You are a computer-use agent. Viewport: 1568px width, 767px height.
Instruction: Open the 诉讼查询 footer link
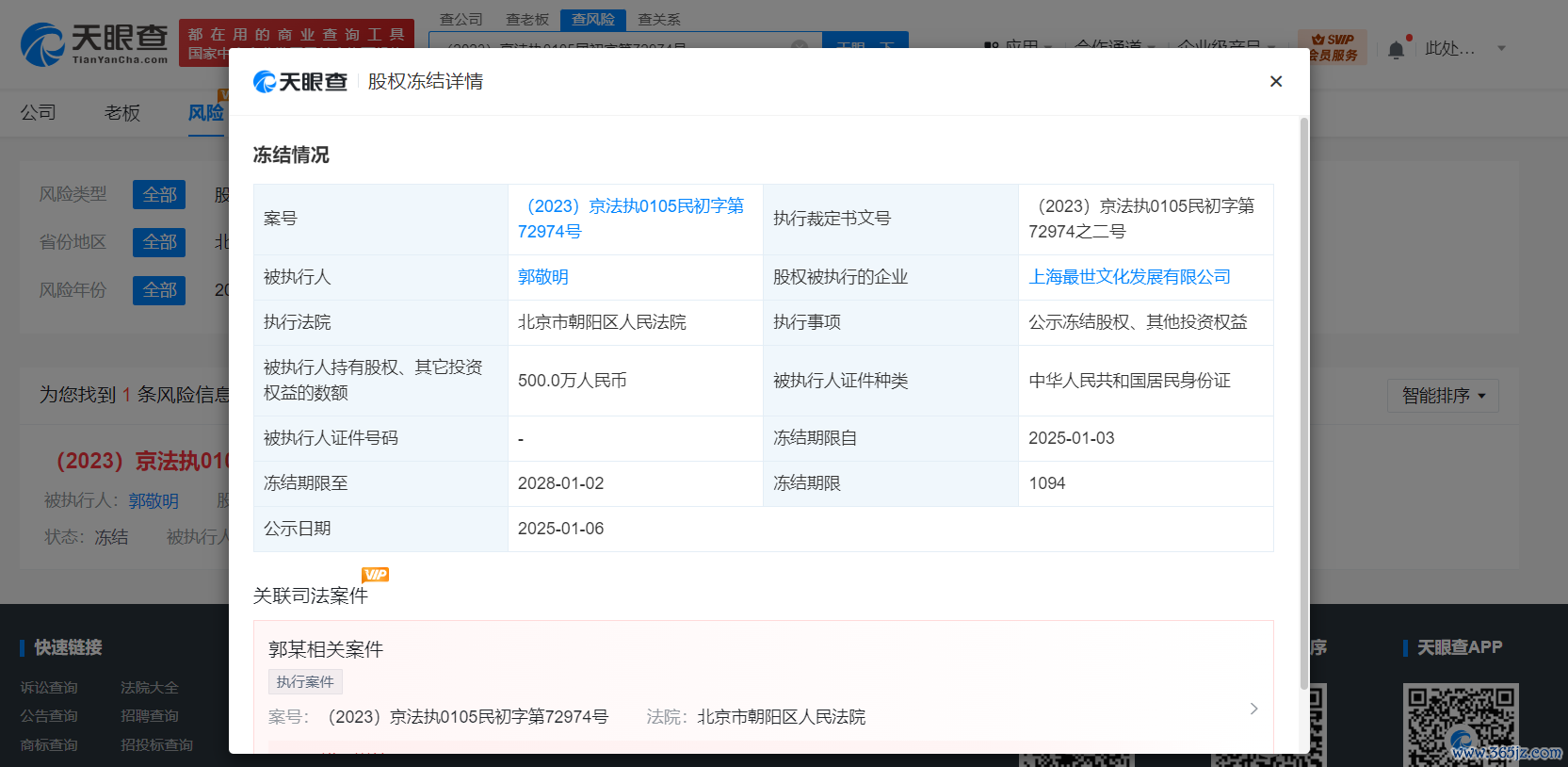point(49,688)
